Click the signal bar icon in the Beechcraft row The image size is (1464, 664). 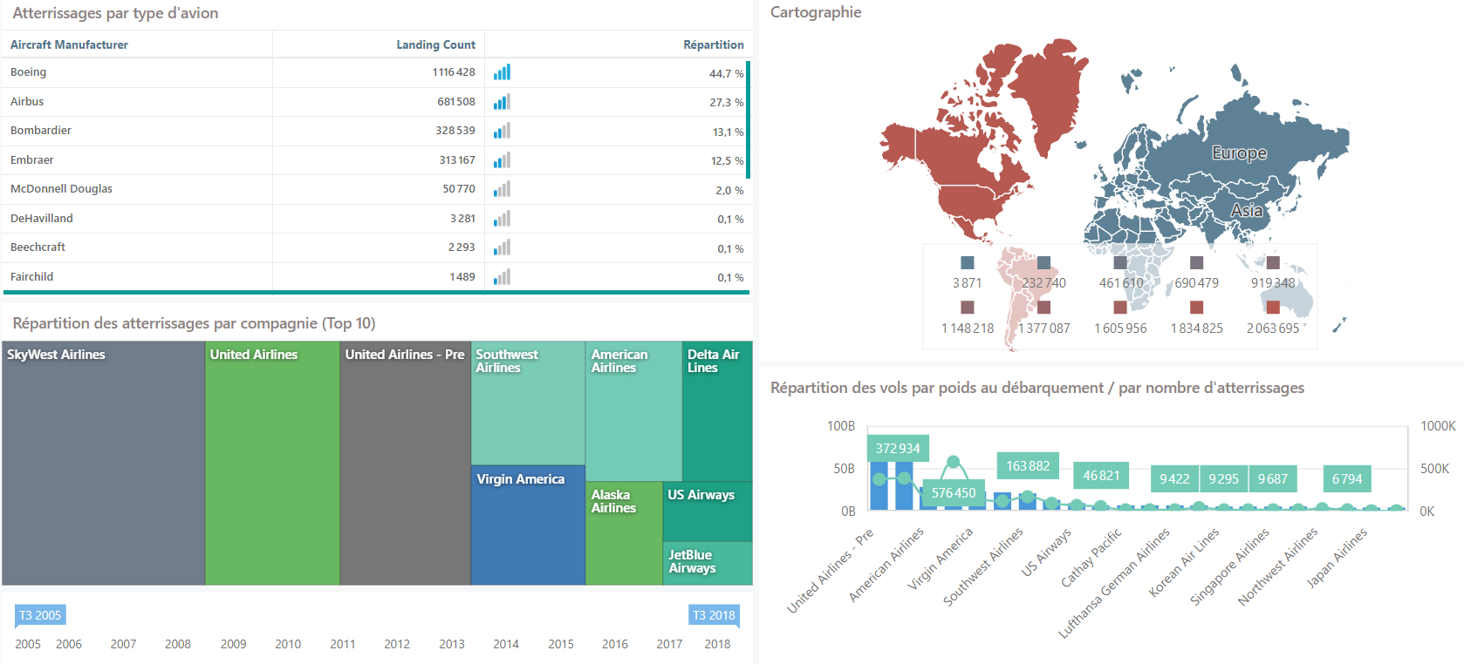502,247
